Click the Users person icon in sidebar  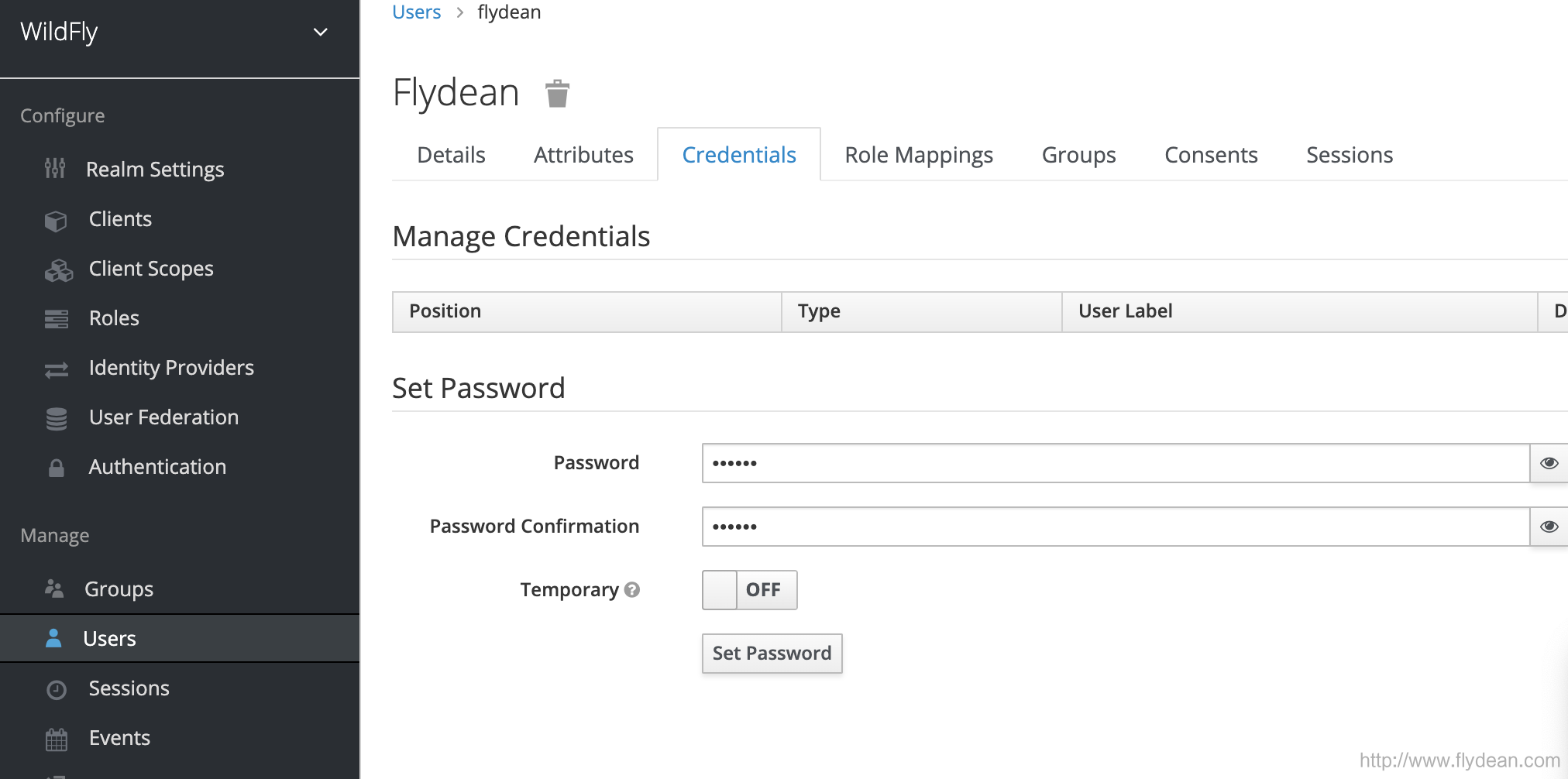(53, 638)
